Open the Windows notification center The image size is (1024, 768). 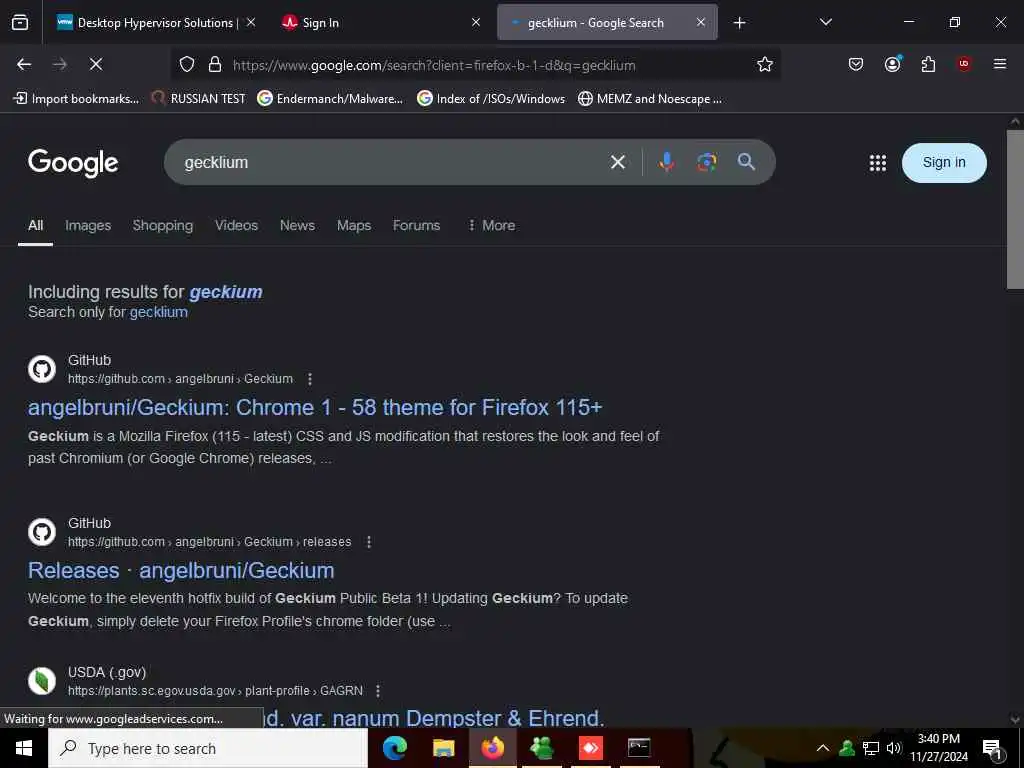[x=993, y=749]
